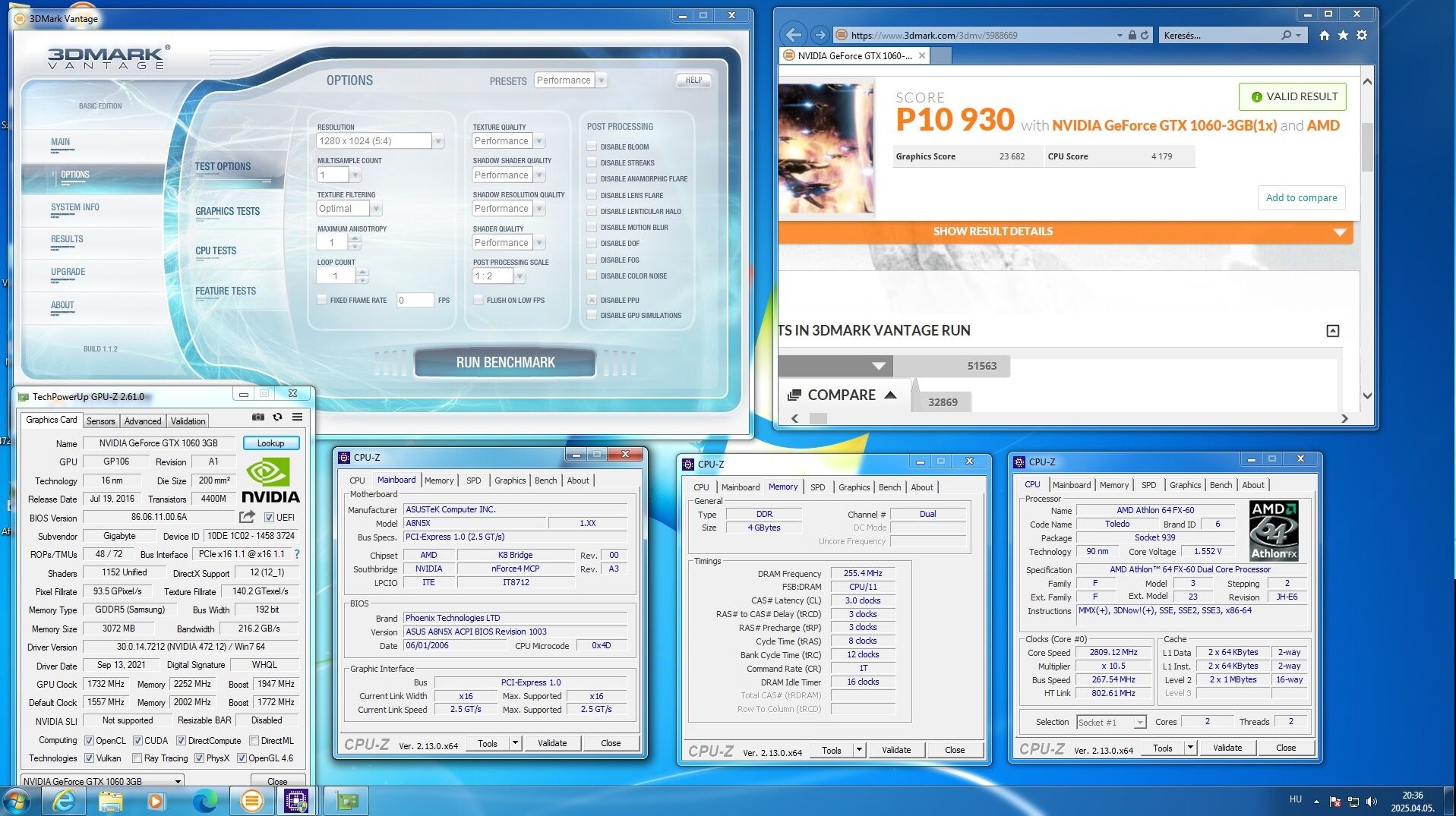Expand the Show Result Details bar
This screenshot has height=816, width=1456.
tap(1066, 232)
